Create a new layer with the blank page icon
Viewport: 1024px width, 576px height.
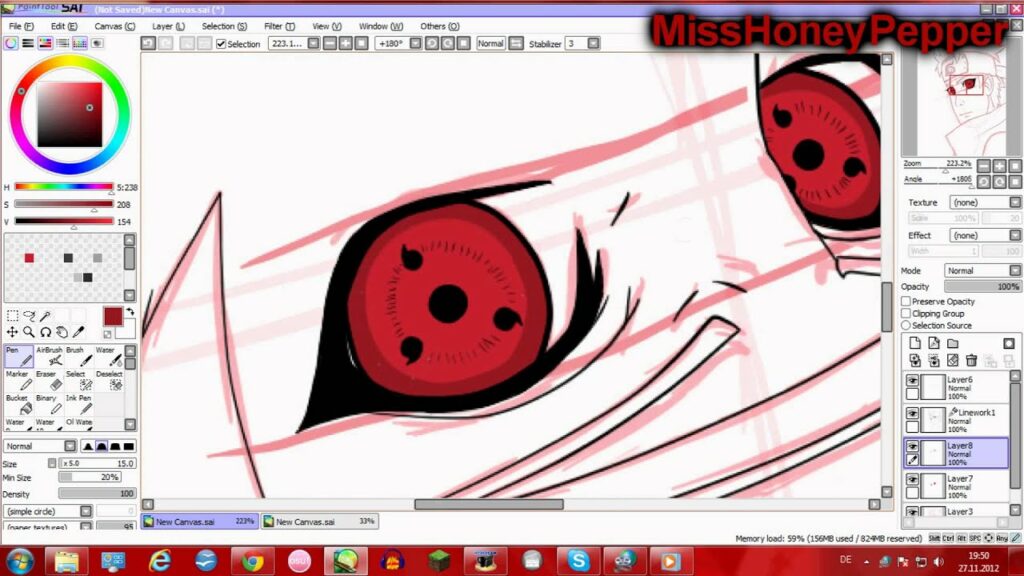tap(914, 343)
